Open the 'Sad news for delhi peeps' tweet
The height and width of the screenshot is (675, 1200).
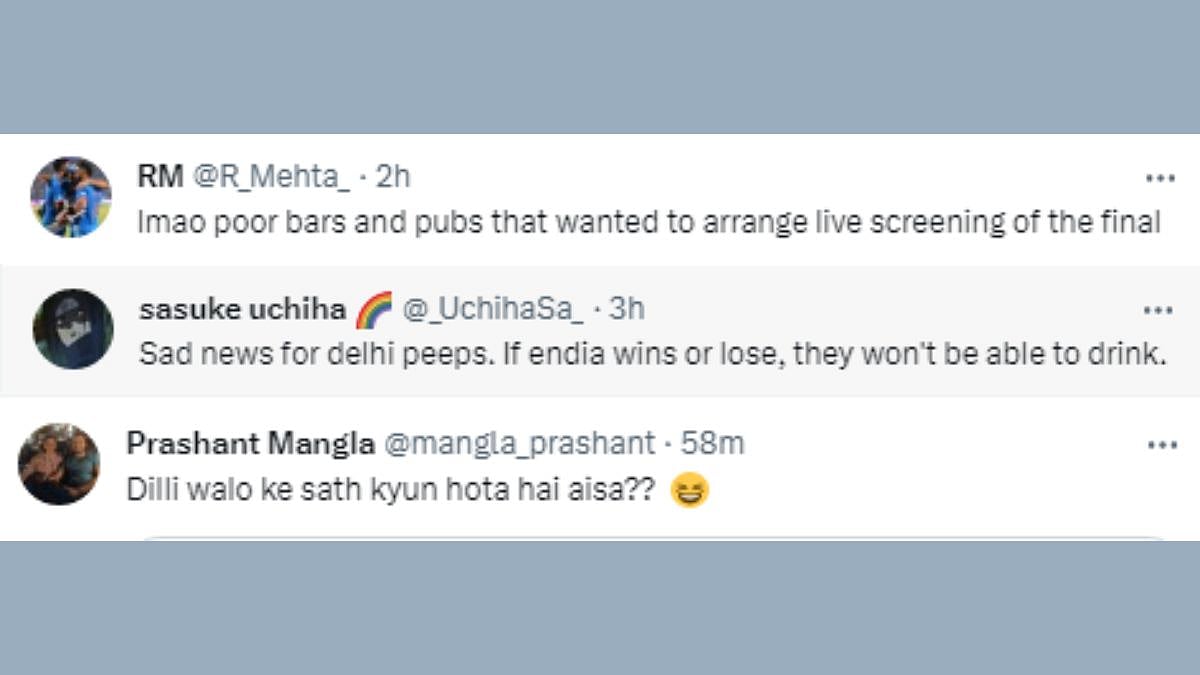click(652, 355)
